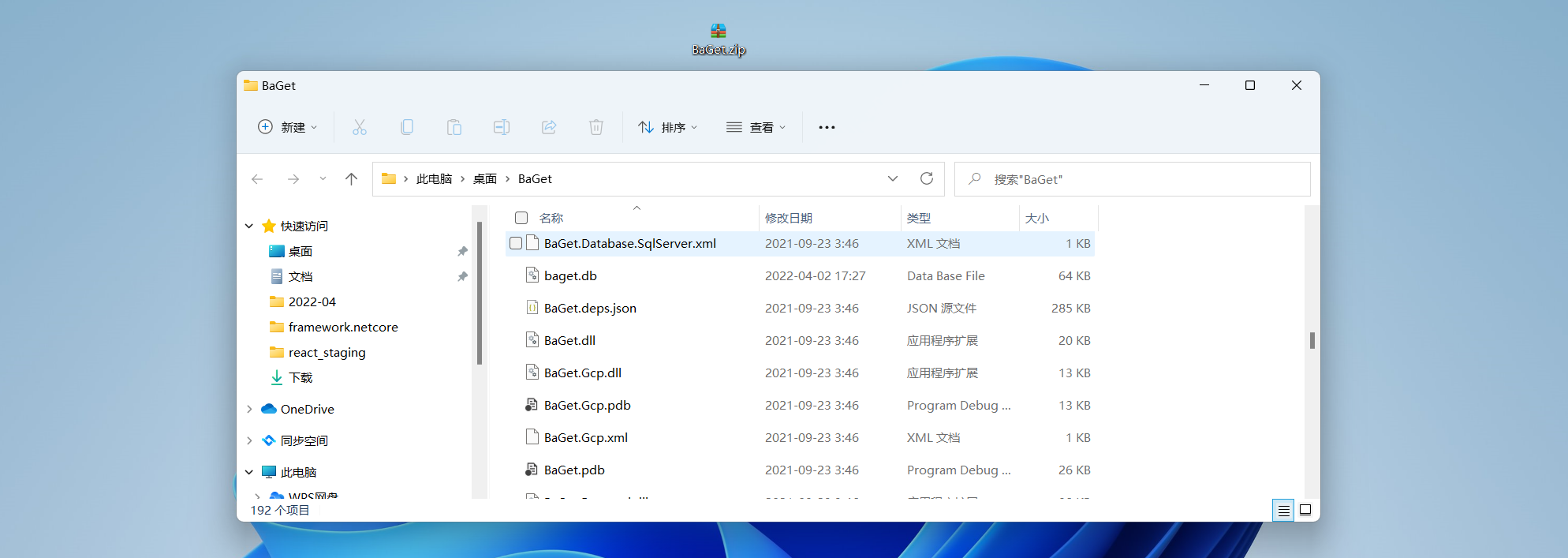The width and height of the screenshot is (1568, 558).
Task: Go back with the left arrow
Action: click(257, 179)
